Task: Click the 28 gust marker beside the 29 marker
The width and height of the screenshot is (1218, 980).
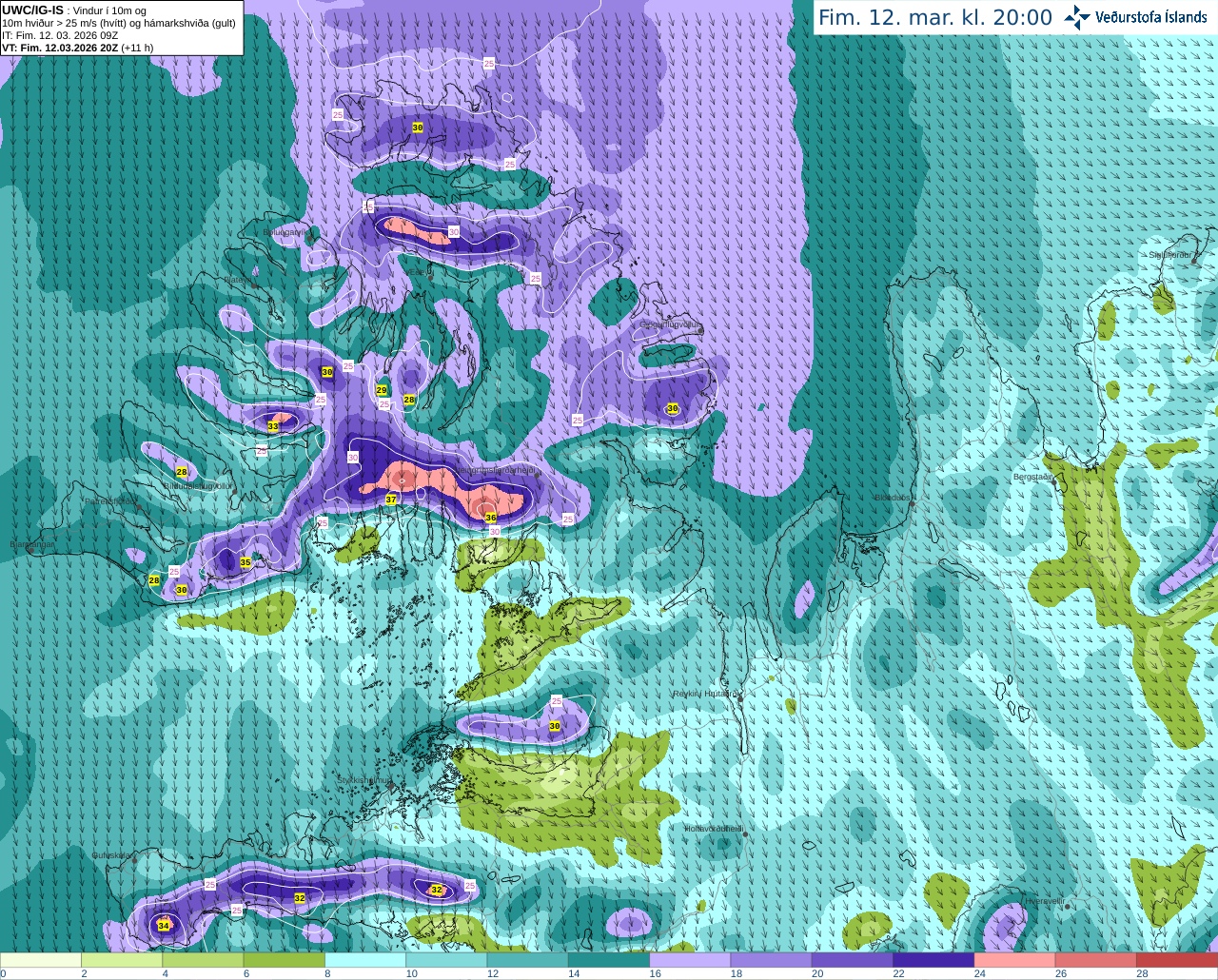Action: click(409, 400)
